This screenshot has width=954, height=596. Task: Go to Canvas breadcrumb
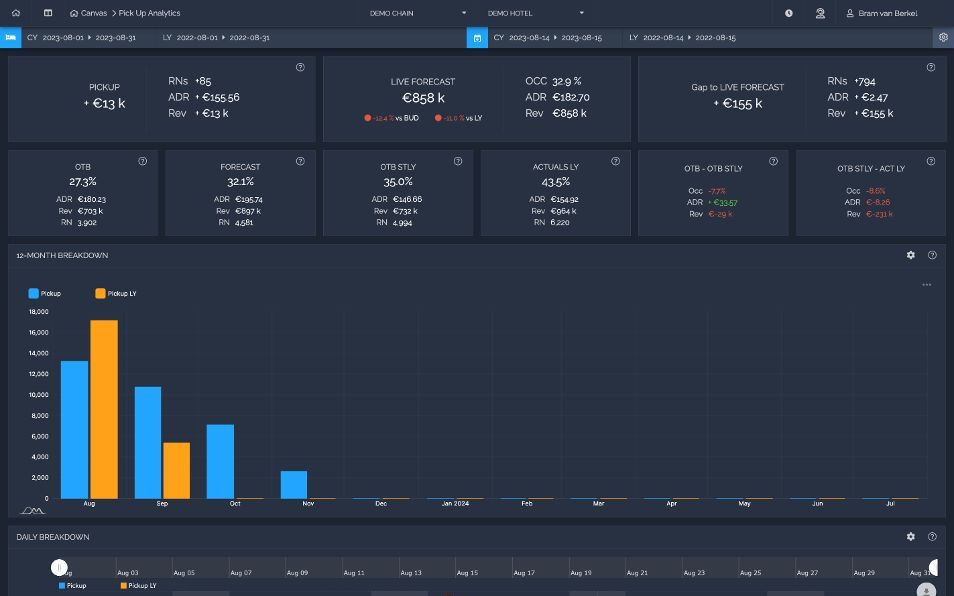coord(88,13)
